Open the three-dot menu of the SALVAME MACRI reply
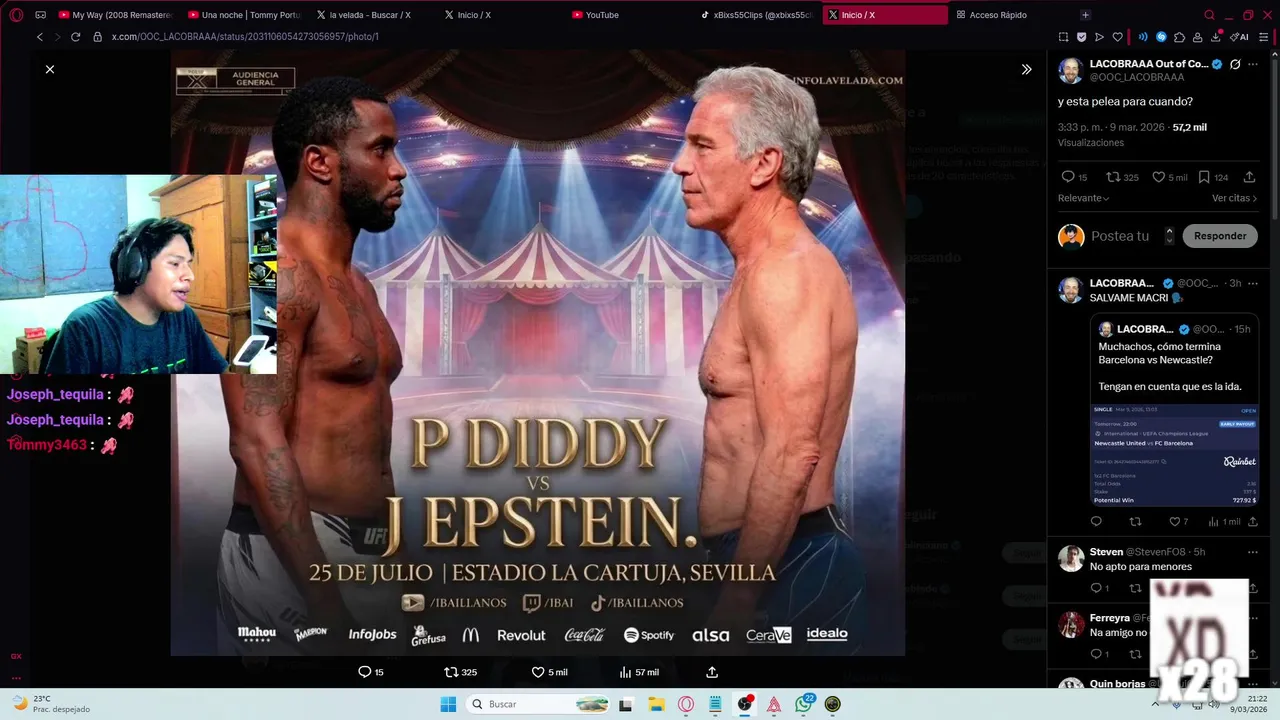 pyautogui.click(x=1253, y=283)
